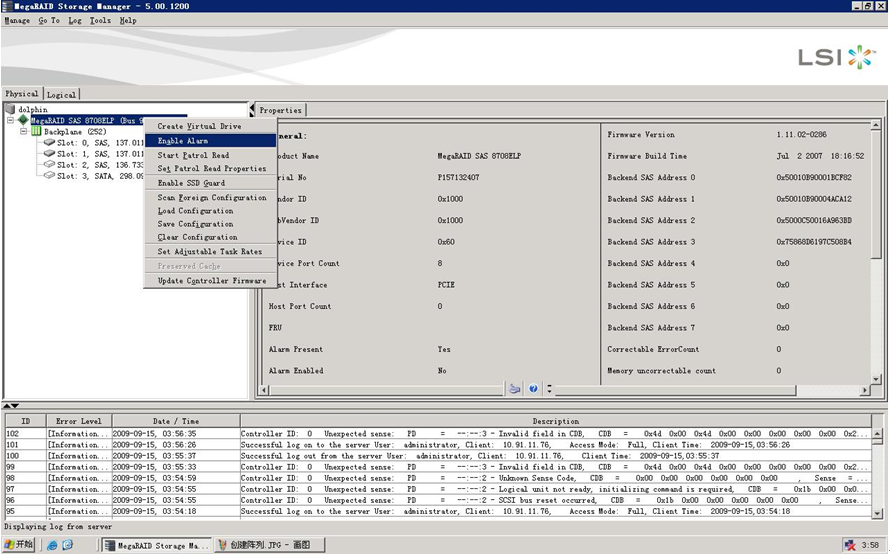Select the Slot 0 SAS drive icon

click(x=49, y=143)
